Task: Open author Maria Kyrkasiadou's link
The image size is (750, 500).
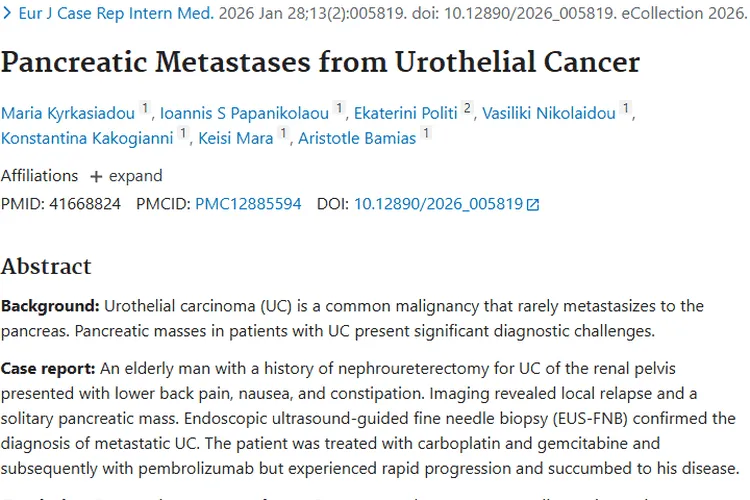Action: 67,113
